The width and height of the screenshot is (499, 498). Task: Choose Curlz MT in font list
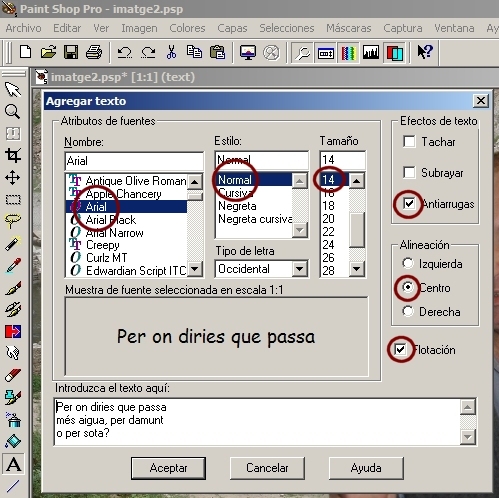pos(127,258)
